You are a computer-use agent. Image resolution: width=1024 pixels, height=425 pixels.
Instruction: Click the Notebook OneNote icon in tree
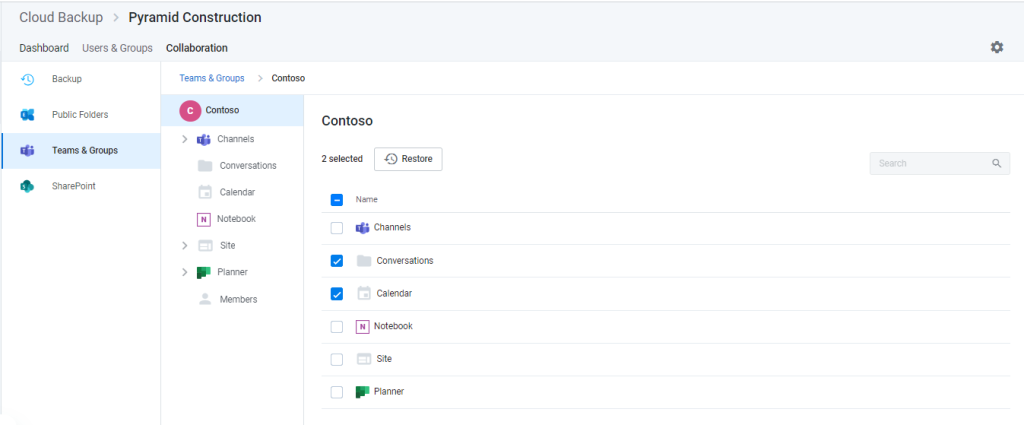[204, 219]
